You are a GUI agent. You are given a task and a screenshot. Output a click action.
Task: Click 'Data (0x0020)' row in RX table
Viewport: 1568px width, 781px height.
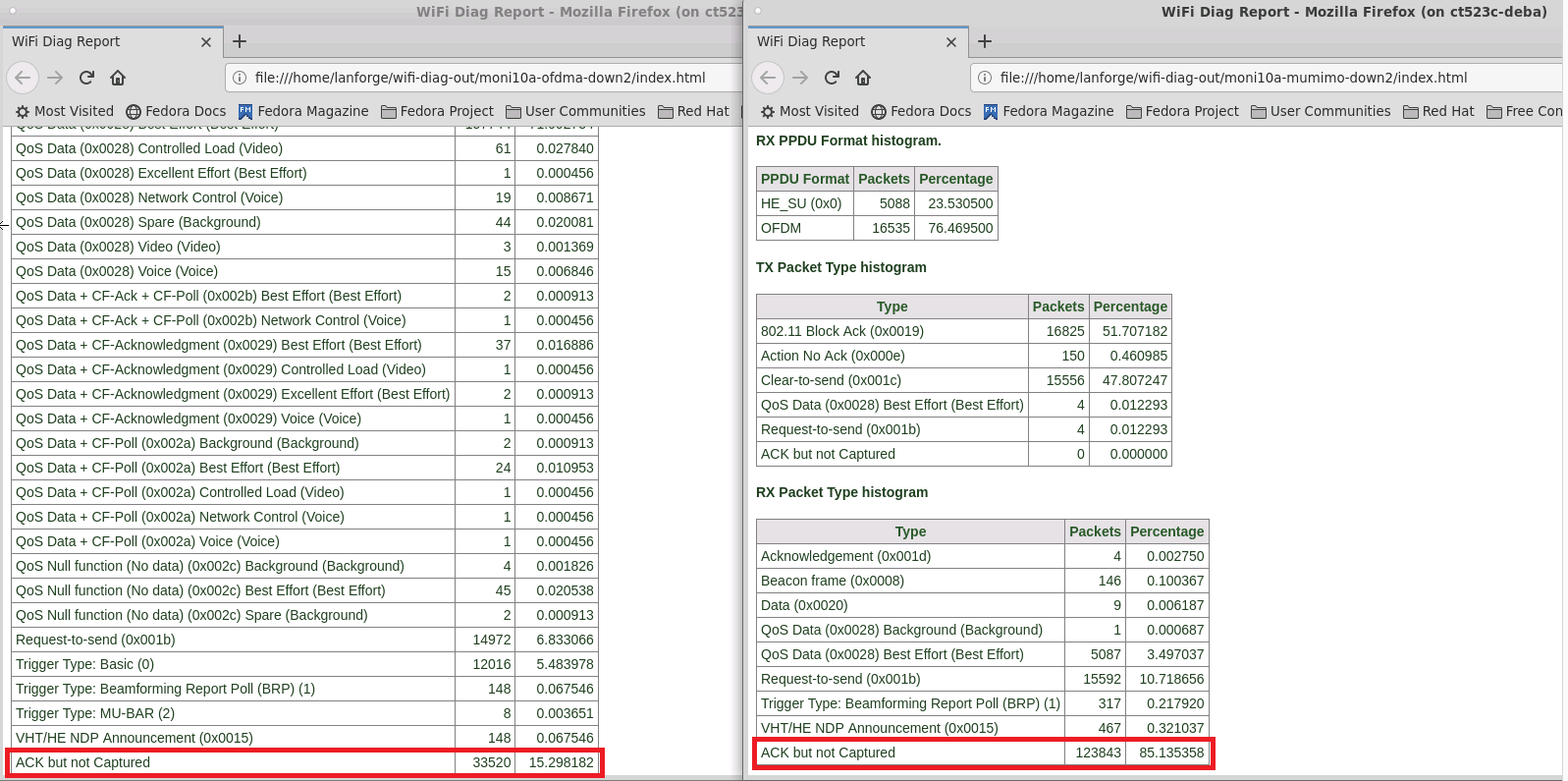click(983, 605)
